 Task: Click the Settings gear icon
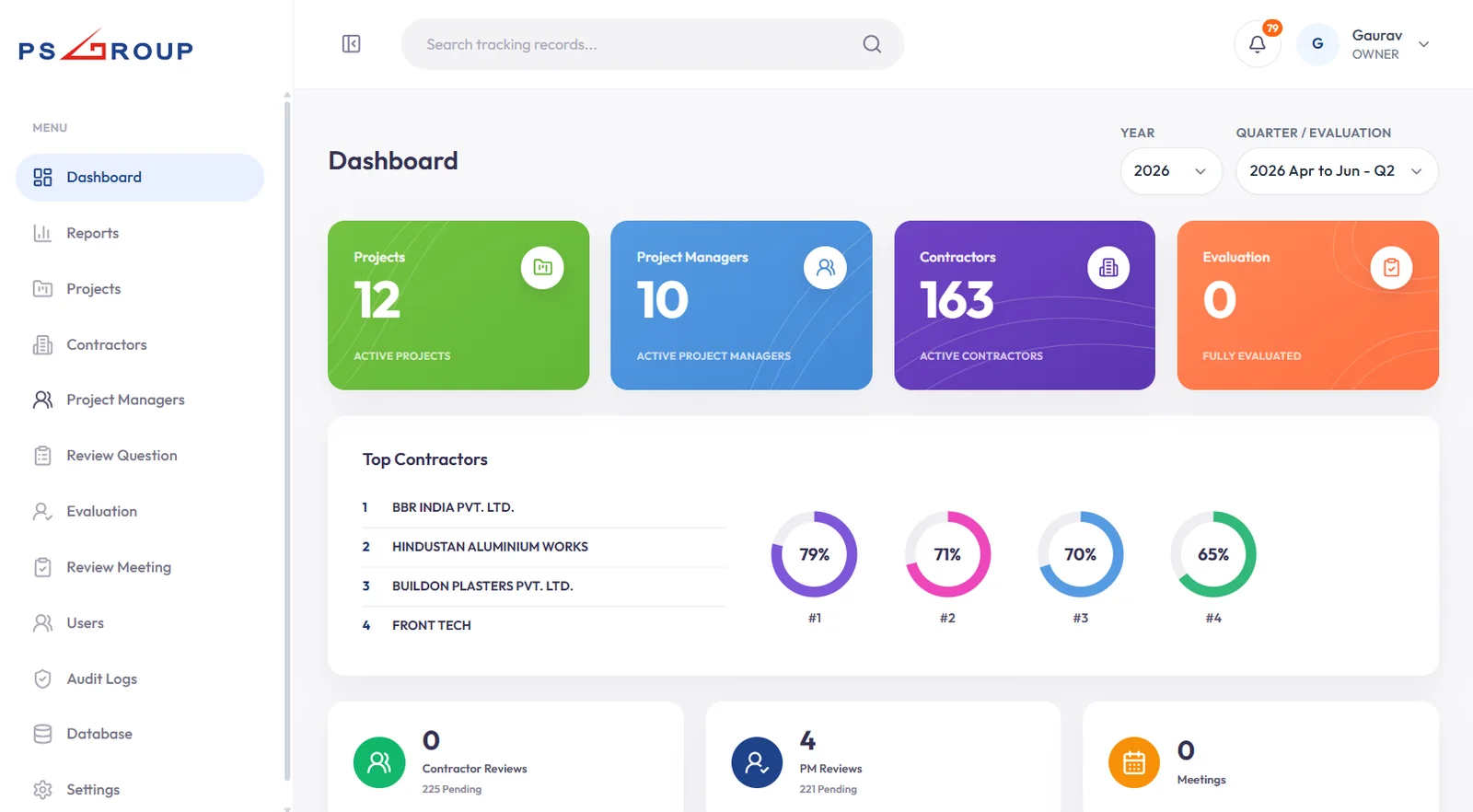[42, 790]
